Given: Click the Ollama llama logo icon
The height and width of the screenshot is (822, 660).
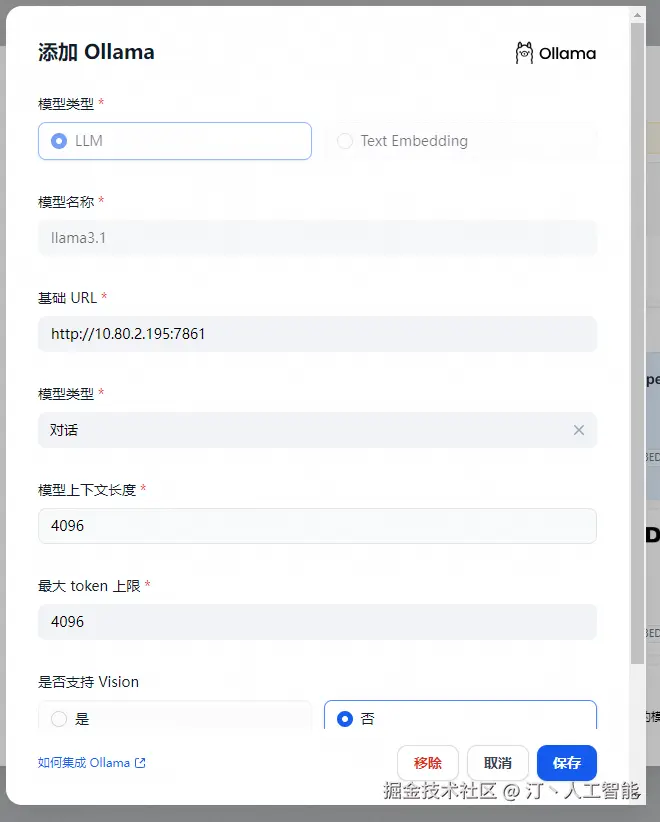Looking at the screenshot, I should [524, 53].
